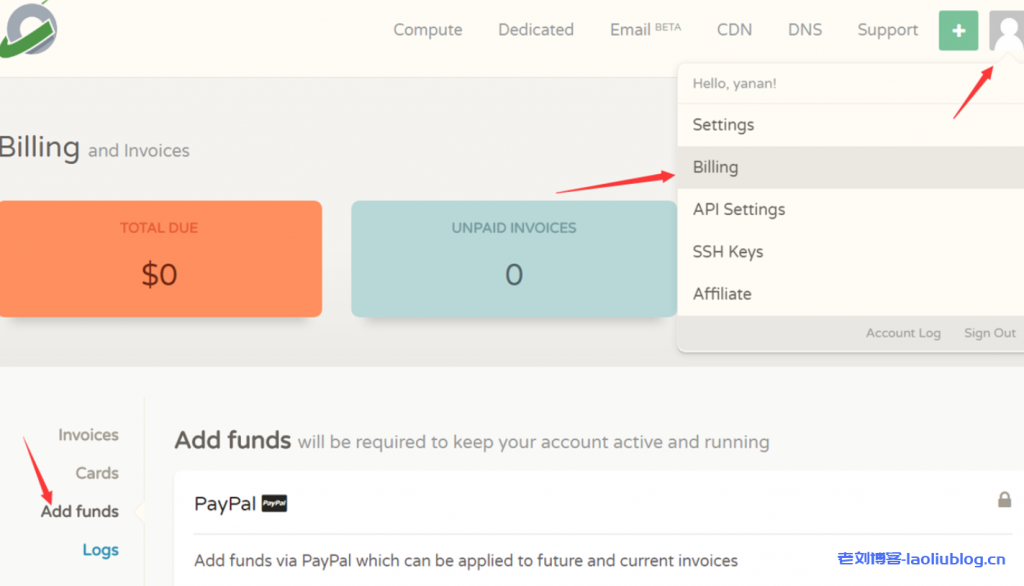The height and width of the screenshot is (586, 1024).
Task: Open the Logs sidebar tab
Action: pyautogui.click(x=100, y=549)
